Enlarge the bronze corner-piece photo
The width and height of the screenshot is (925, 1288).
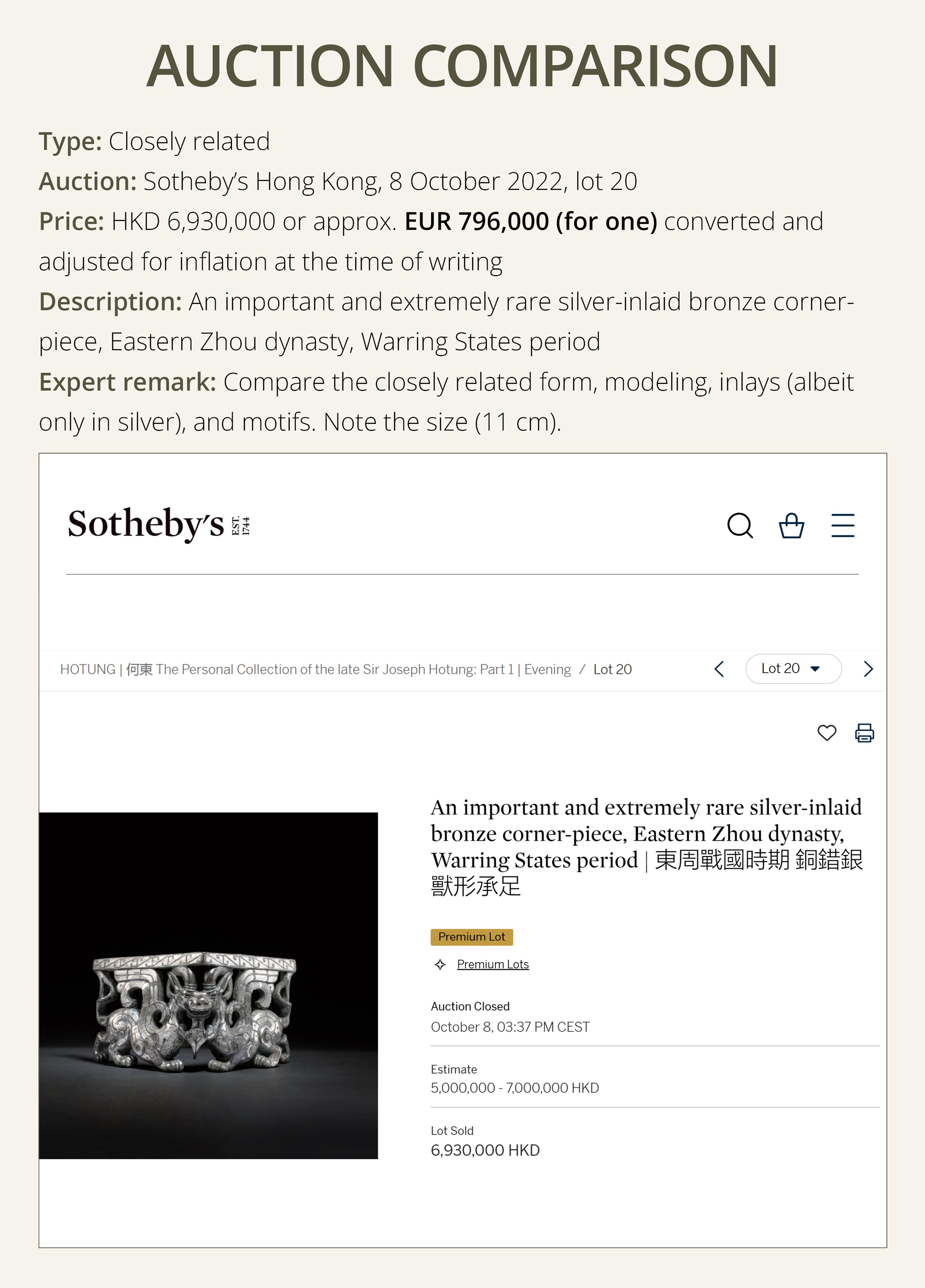click(x=209, y=985)
